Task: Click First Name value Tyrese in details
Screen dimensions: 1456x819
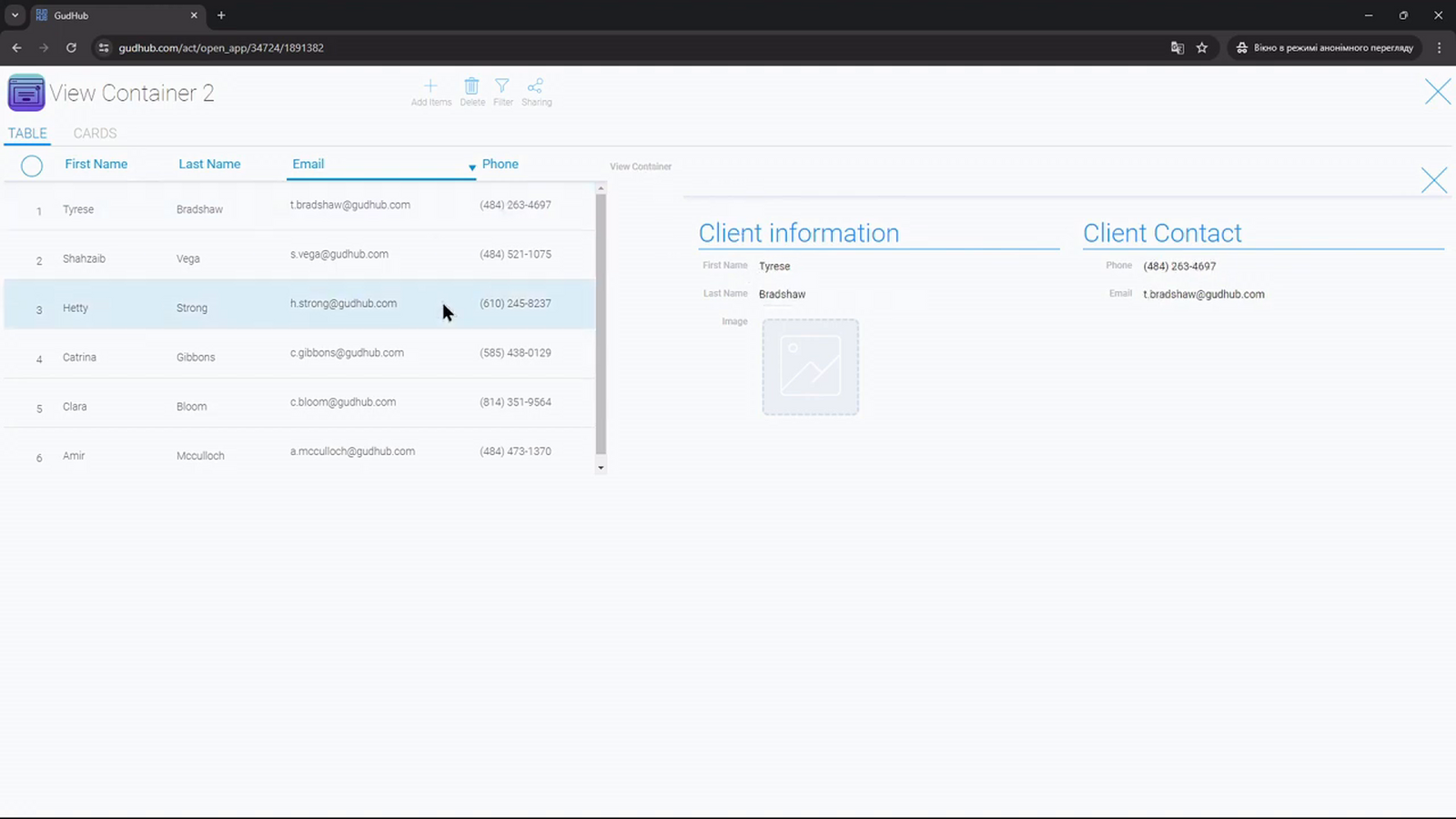Action: [x=774, y=267]
